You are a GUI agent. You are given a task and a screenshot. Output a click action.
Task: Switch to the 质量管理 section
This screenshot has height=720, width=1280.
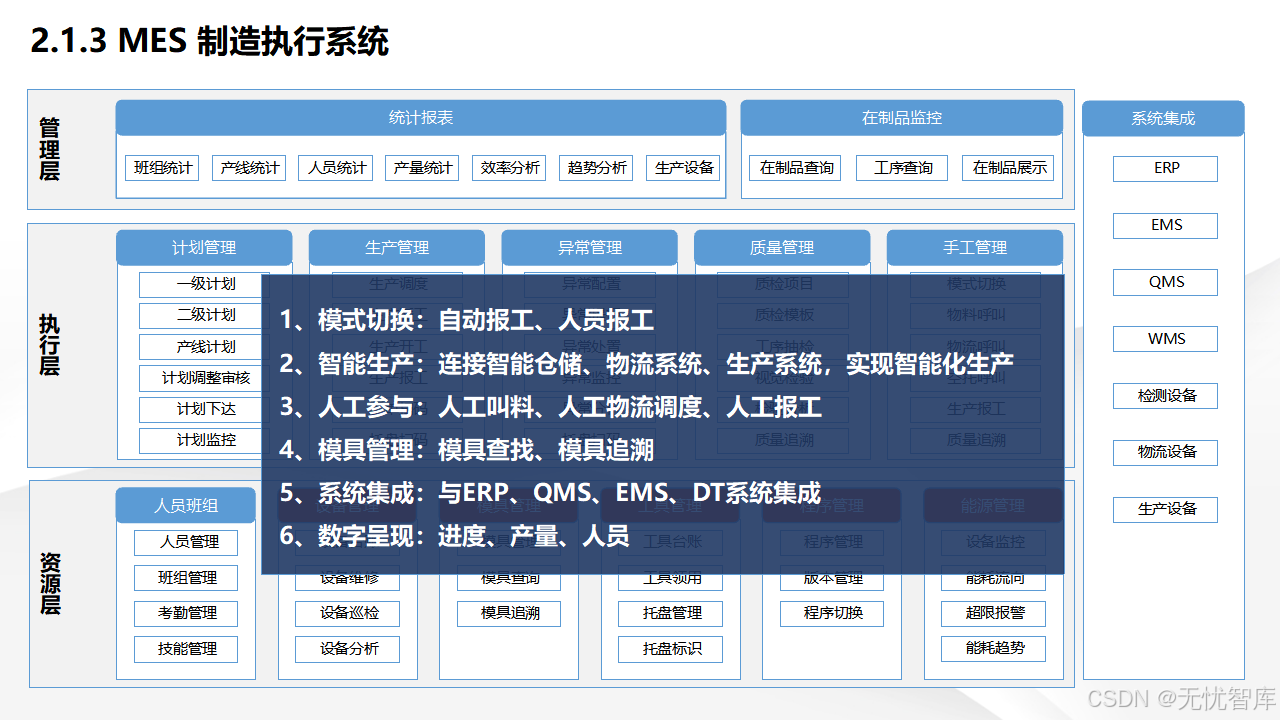pos(783,247)
